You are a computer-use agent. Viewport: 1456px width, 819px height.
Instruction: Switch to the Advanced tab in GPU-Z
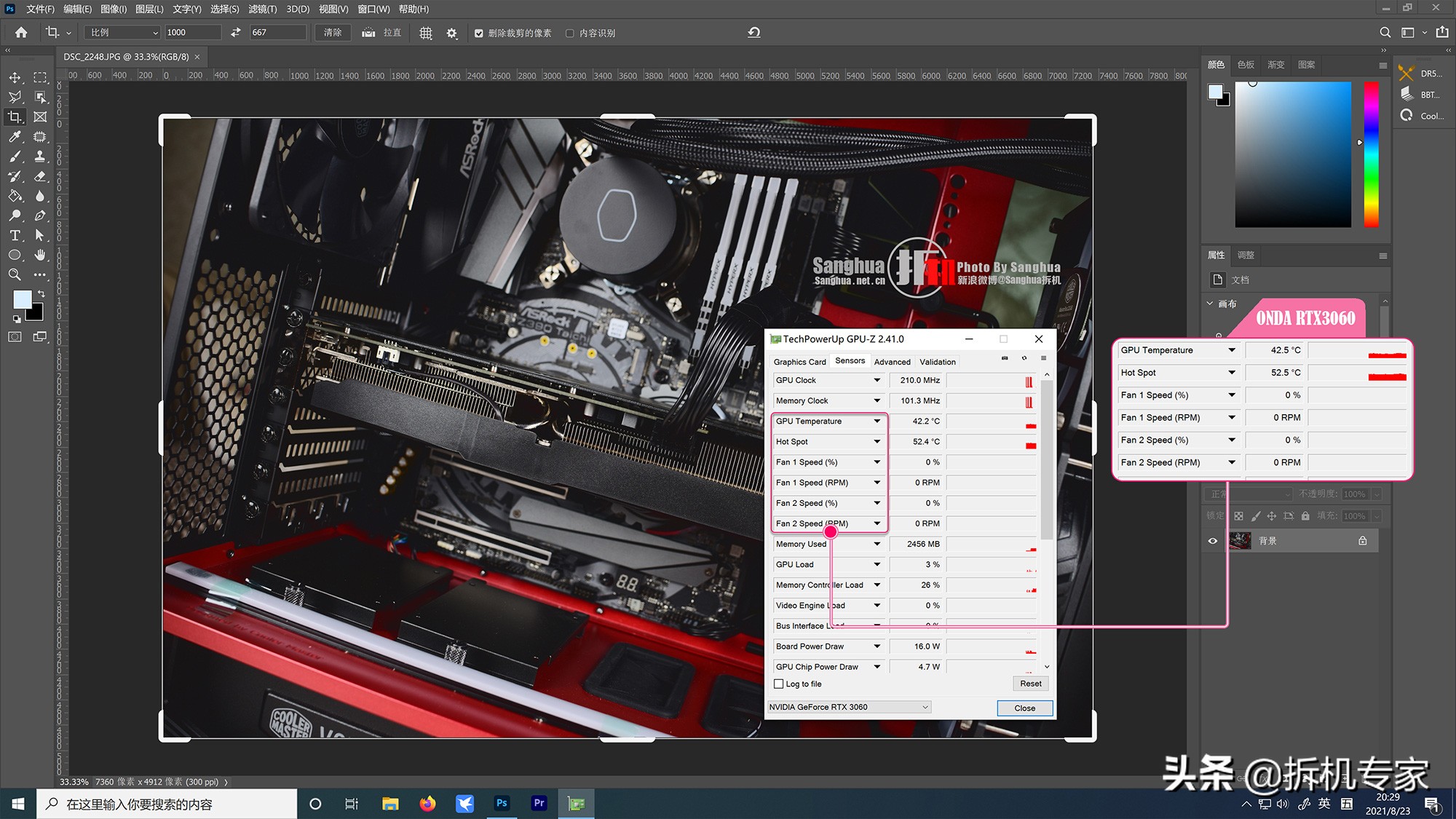(x=892, y=361)
